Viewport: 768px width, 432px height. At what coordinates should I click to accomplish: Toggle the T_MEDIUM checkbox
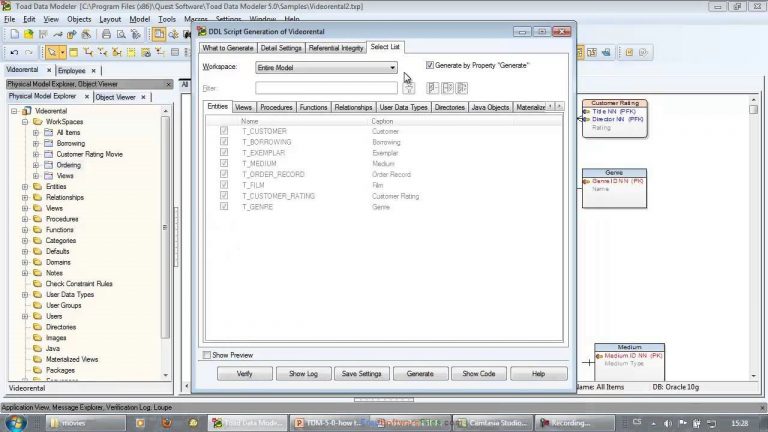pos(224,163)
